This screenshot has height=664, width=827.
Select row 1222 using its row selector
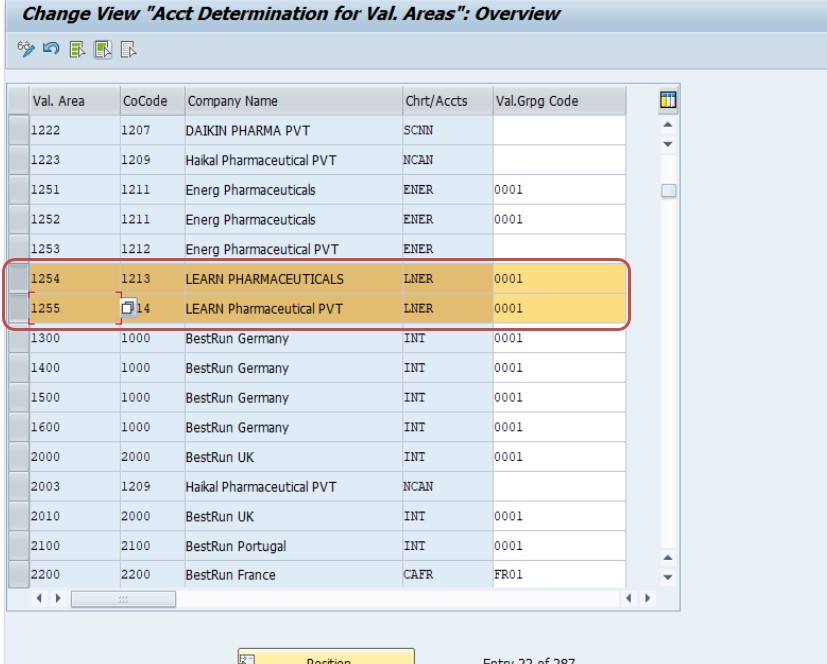[x=18, y=130]
